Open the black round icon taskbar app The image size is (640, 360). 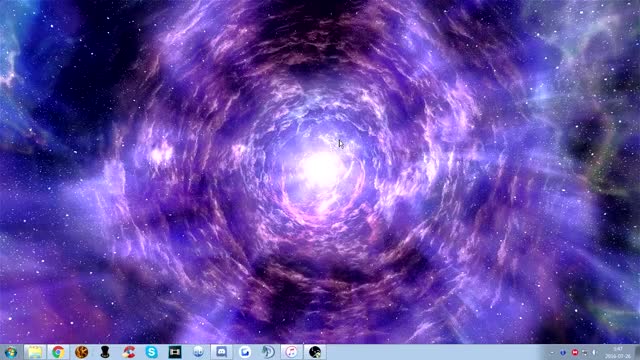[315, 352]
